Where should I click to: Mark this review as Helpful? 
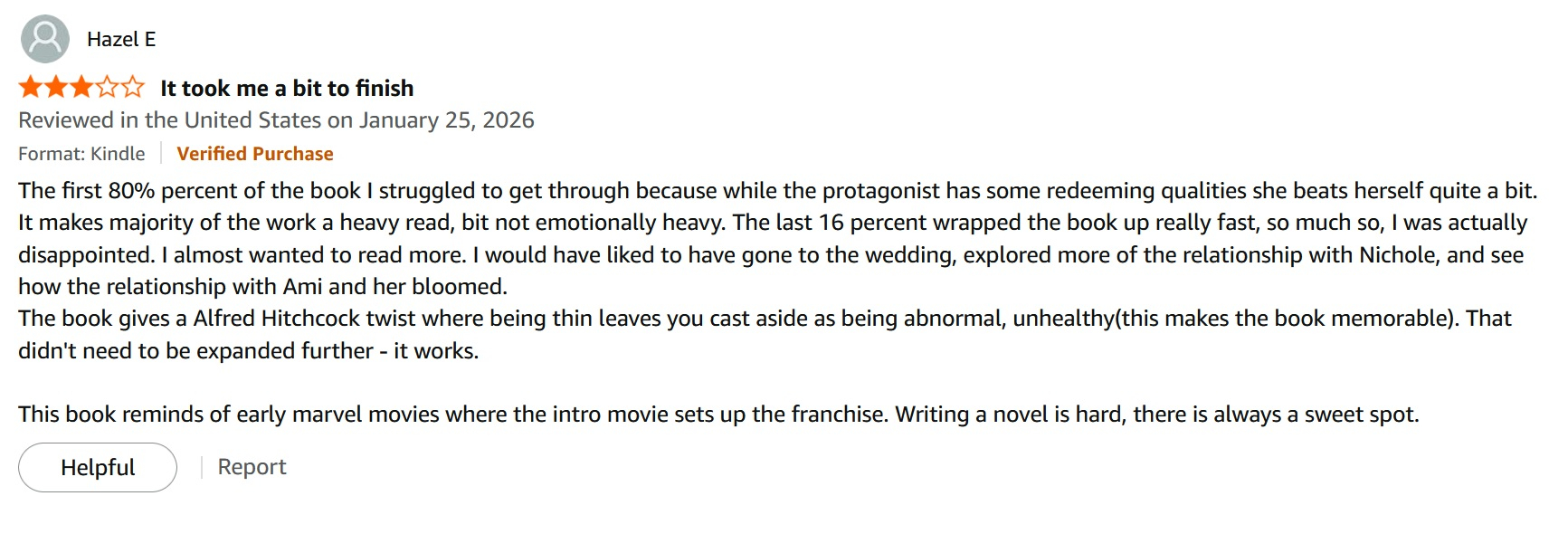[x=98, y=467]
